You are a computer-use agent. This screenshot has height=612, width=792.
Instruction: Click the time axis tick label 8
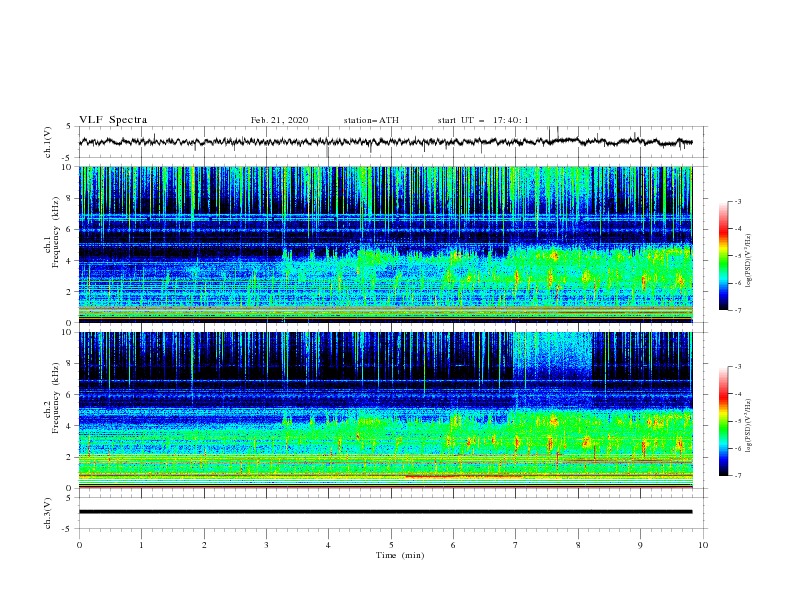click(578, 545)
